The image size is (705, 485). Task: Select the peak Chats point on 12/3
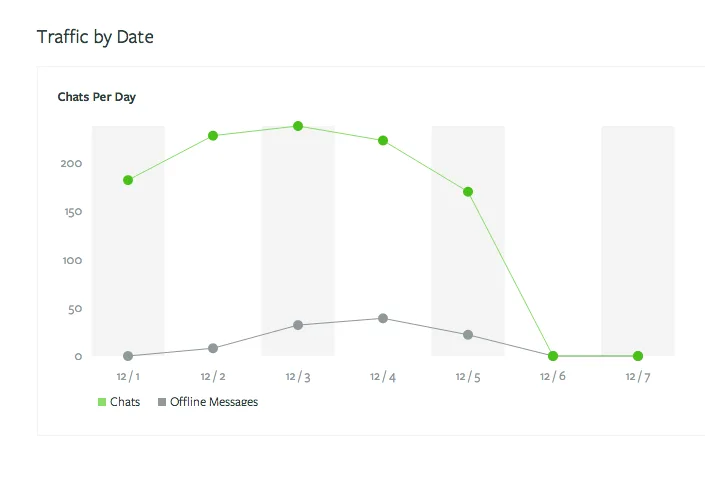(298, 126)
